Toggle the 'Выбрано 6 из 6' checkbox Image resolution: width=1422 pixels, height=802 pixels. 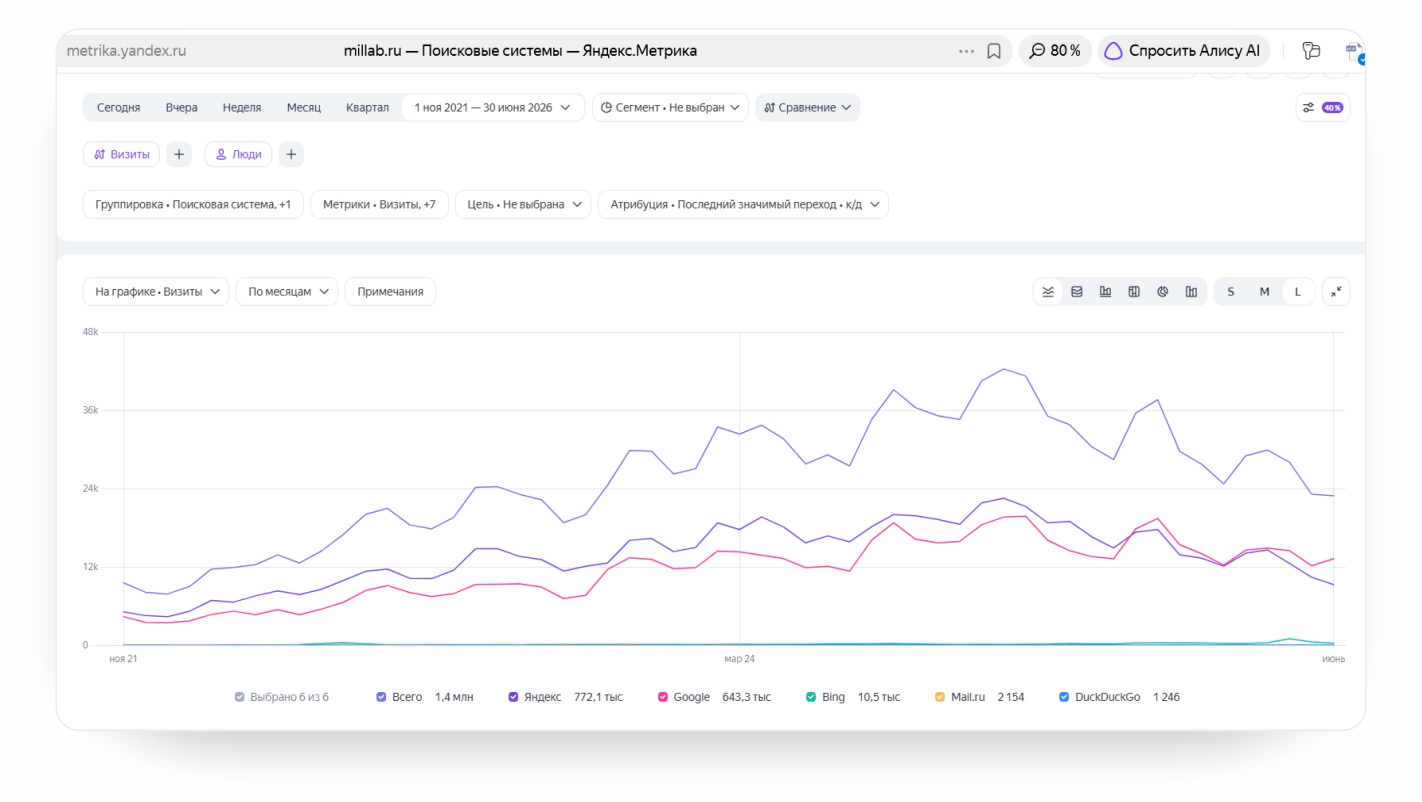239,697
